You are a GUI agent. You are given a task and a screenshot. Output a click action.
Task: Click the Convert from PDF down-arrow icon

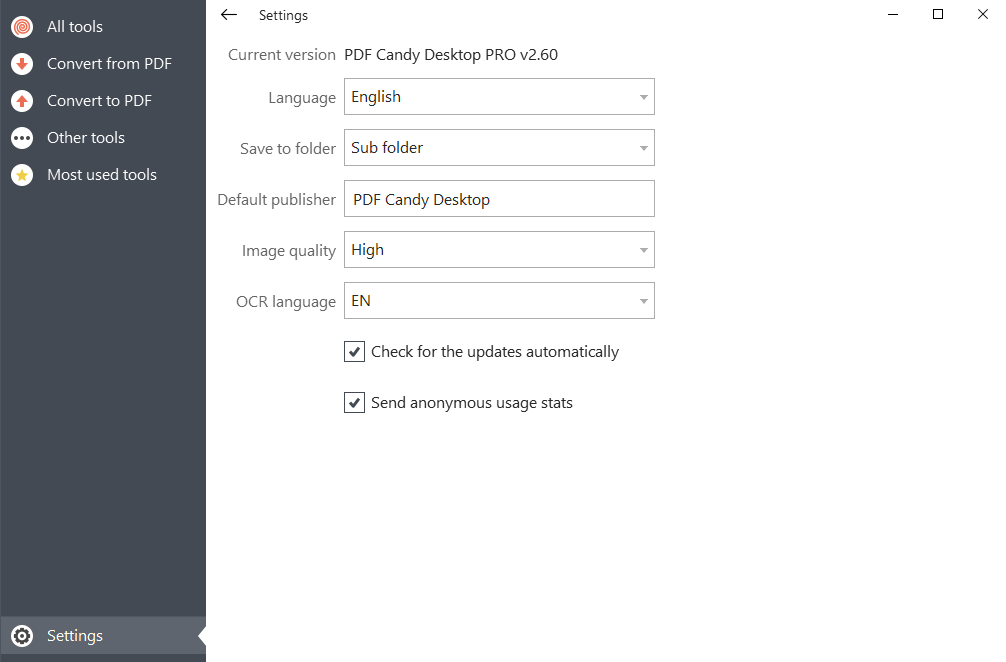[x=22, y=64]
